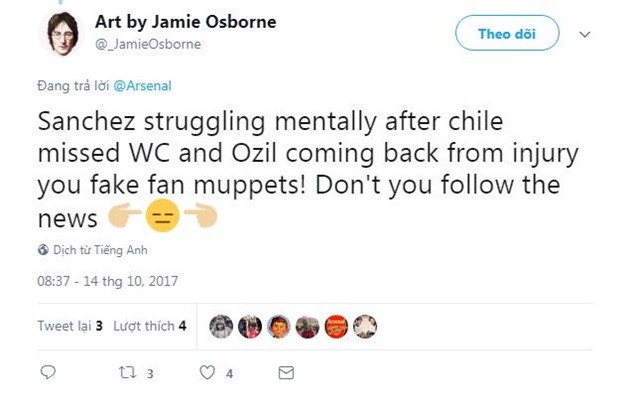Show the list of Tweet lại 3 retweets

point(70,326)
